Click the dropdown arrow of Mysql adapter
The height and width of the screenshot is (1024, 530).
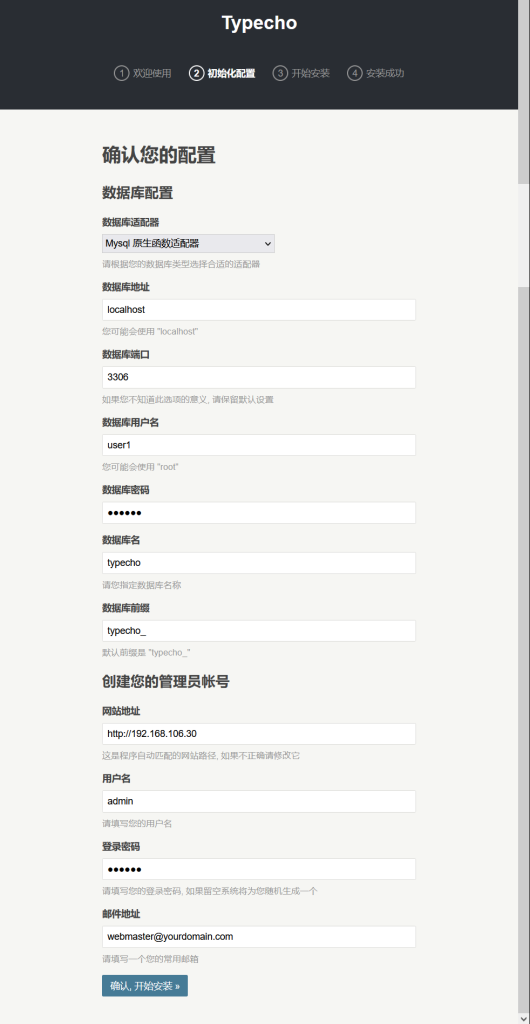coord(267,244)
